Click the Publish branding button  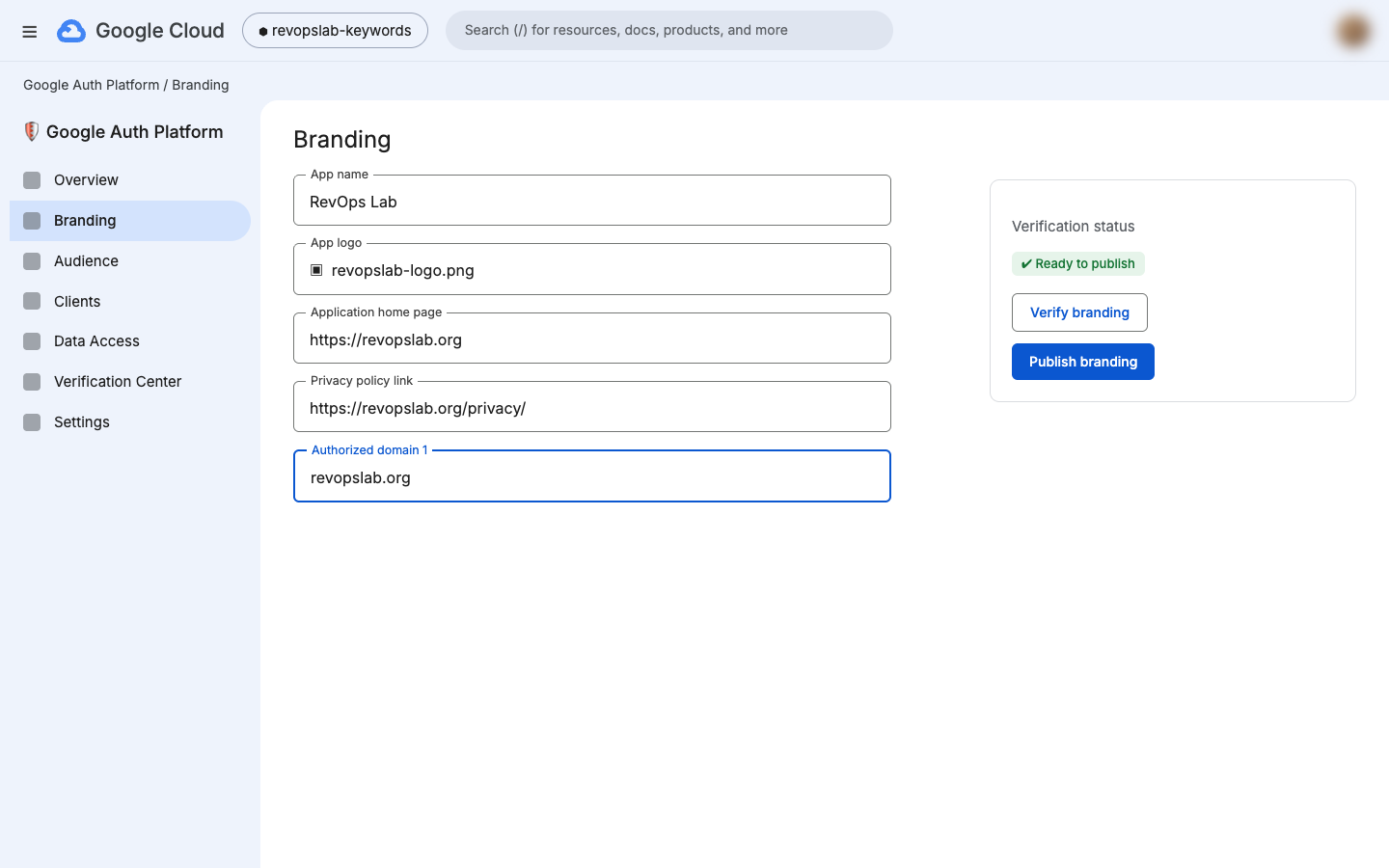(1083, 362)
